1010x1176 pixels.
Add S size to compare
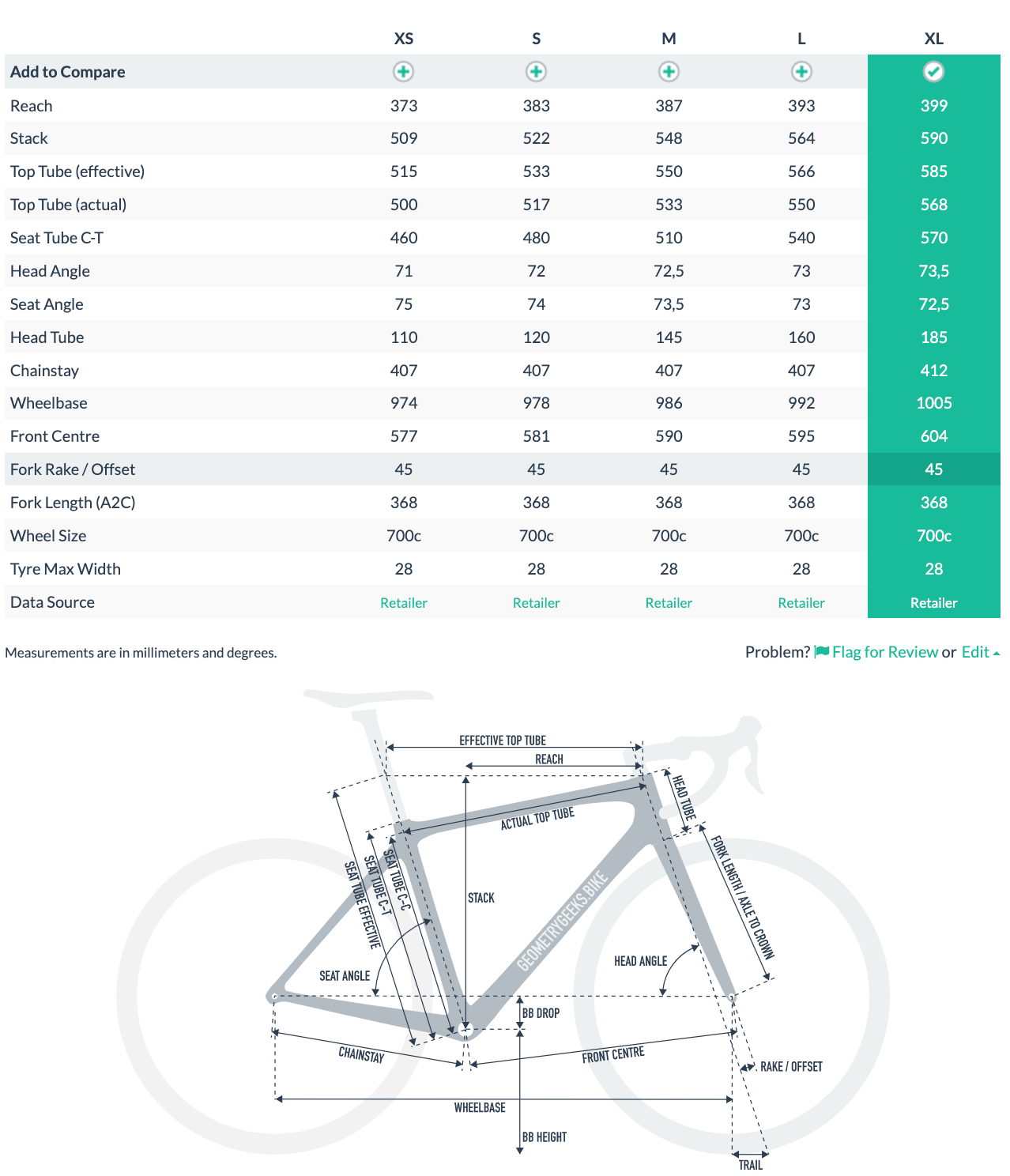click(x=536, y=72)
